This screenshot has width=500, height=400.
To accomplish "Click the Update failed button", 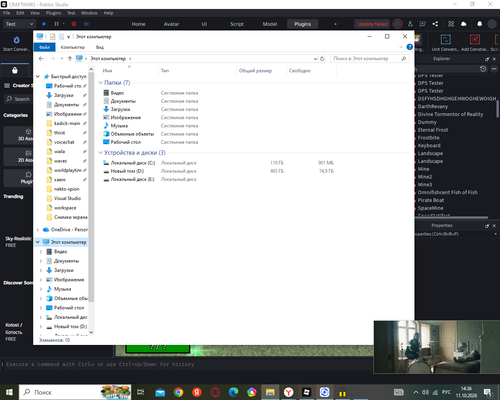I will click(x=372, y=24).
